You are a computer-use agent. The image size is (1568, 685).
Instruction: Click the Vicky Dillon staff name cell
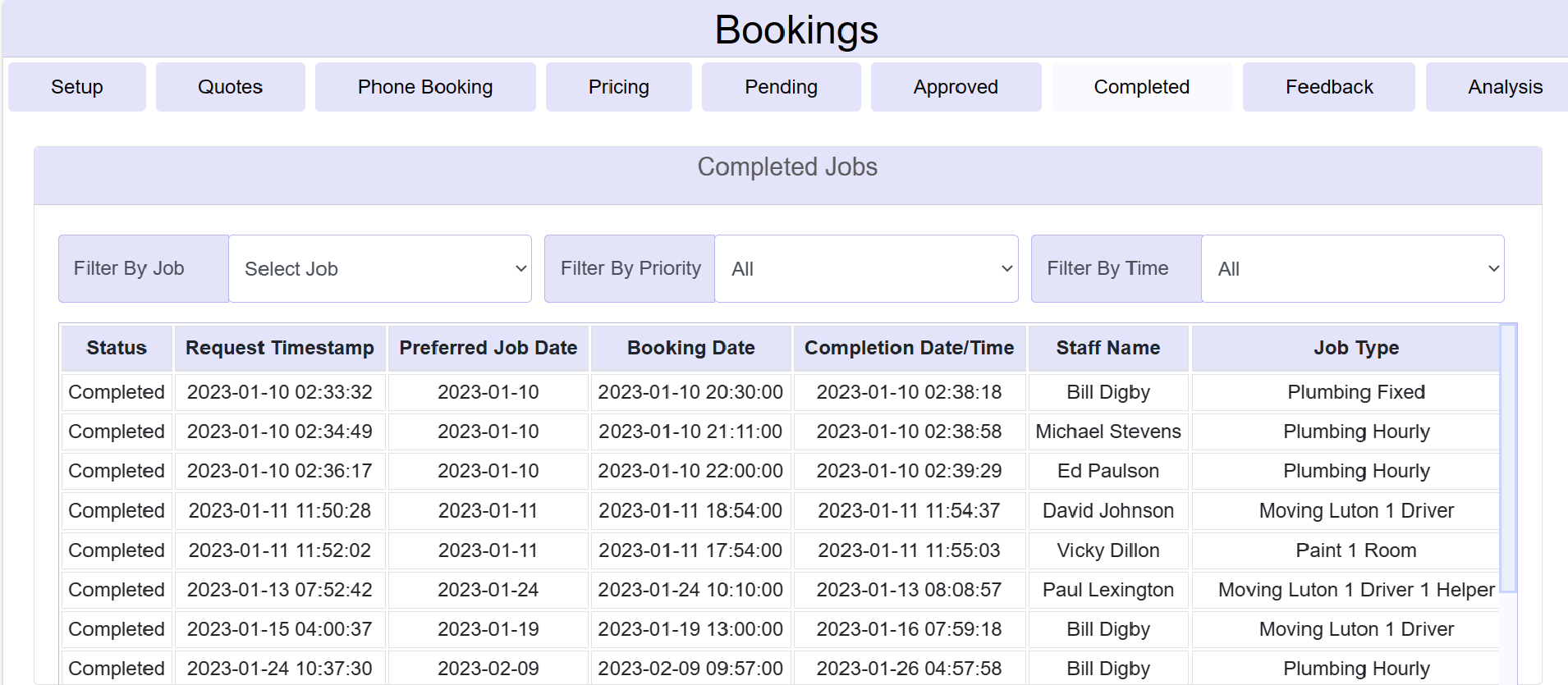coord(1108,550)
